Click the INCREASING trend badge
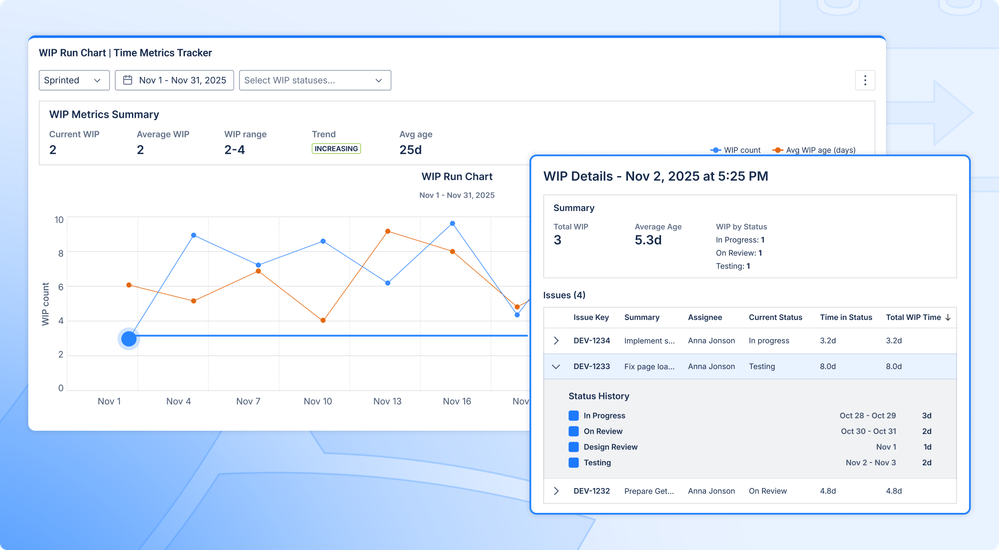 (x=336, y=148)
